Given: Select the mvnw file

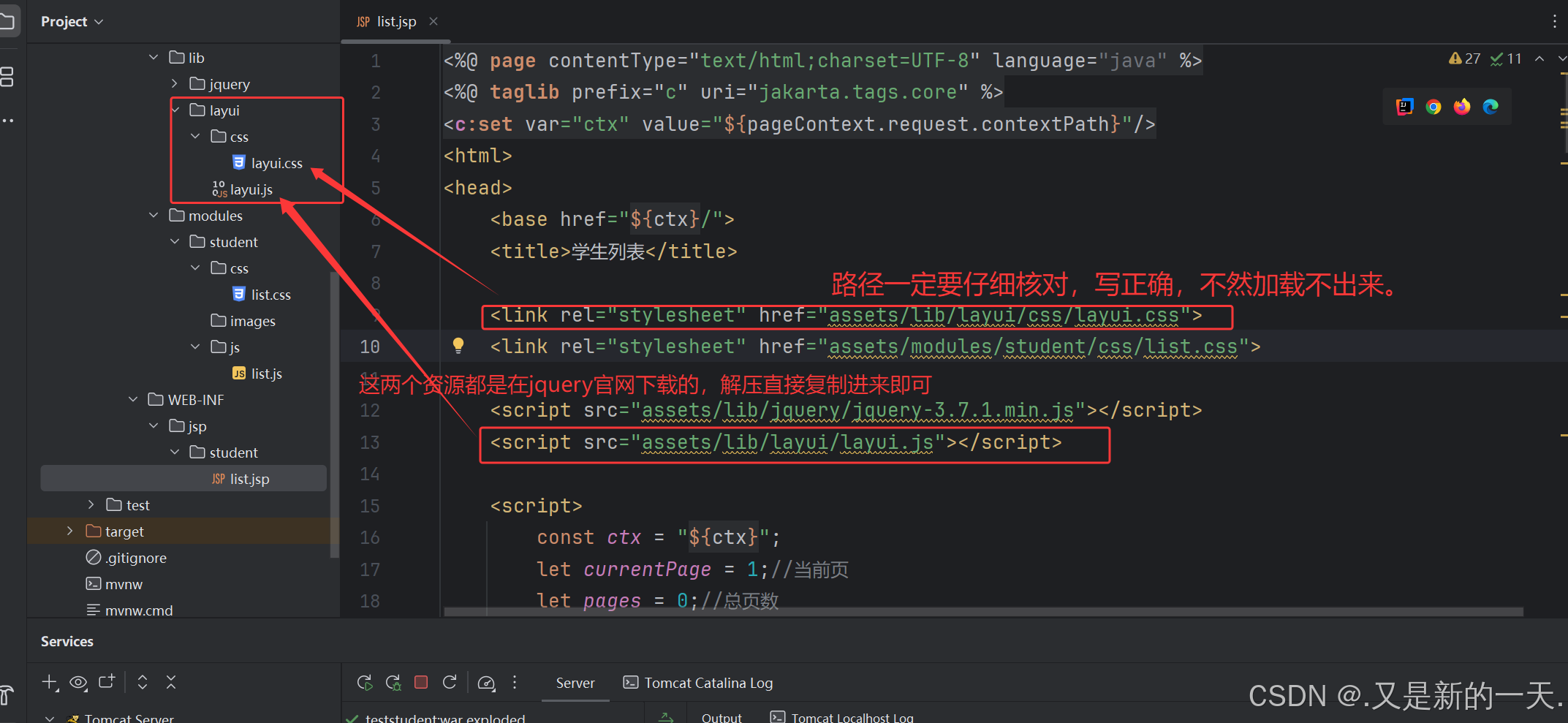Looking at the screenshot, I should click(114, 584).
